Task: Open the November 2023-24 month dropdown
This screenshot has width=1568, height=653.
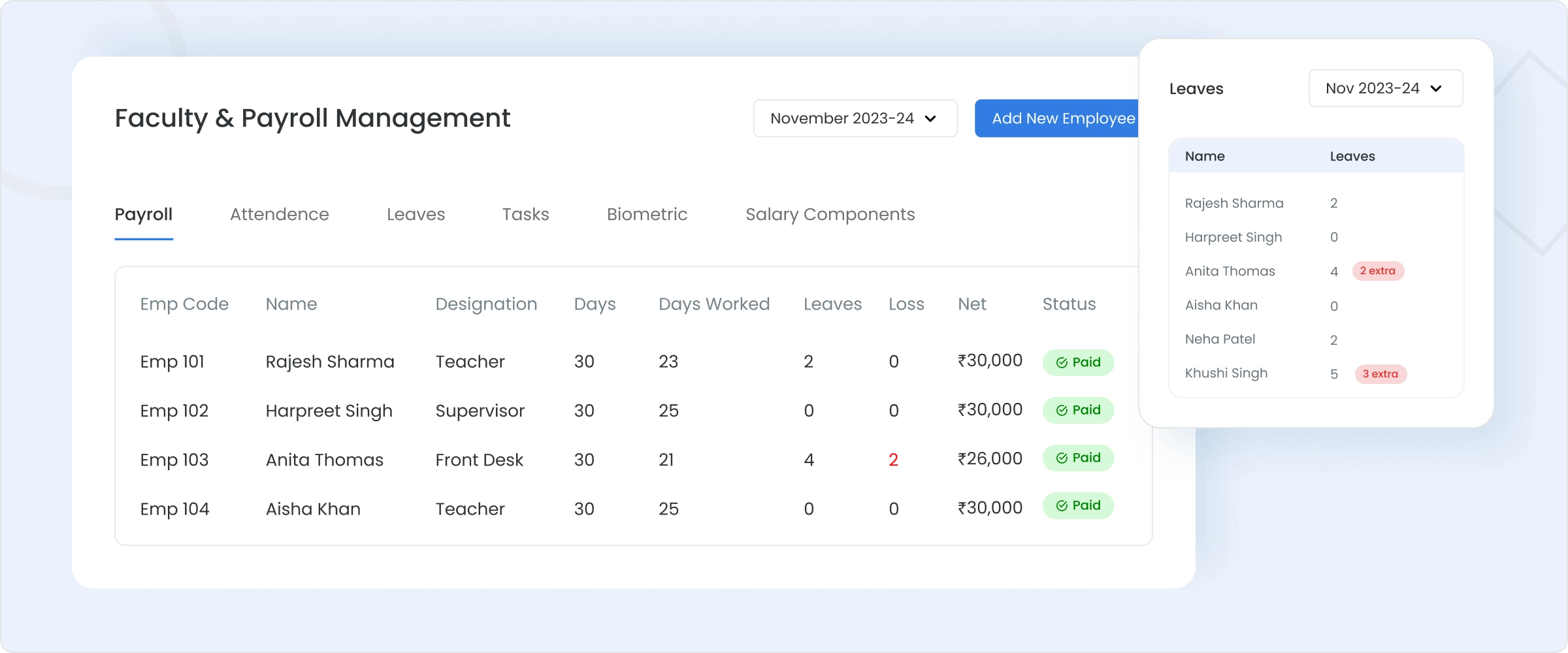Action: (x=855, y=118)
